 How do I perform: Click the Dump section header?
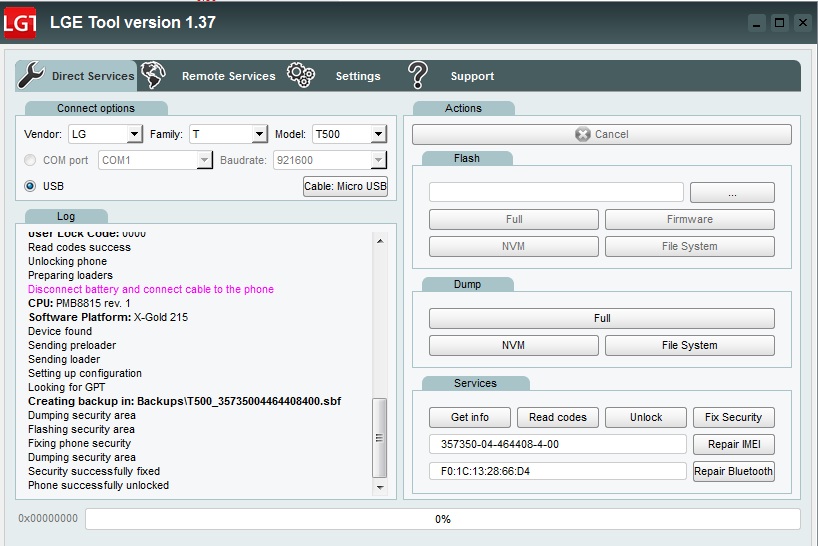tap(467, 284)
